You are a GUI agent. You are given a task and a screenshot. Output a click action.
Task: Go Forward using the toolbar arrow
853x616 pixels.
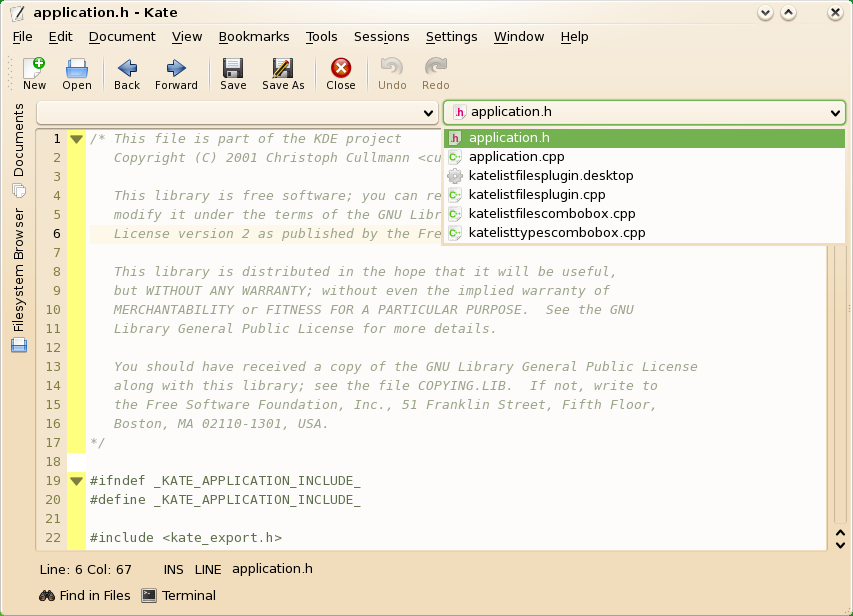(176, 73)
